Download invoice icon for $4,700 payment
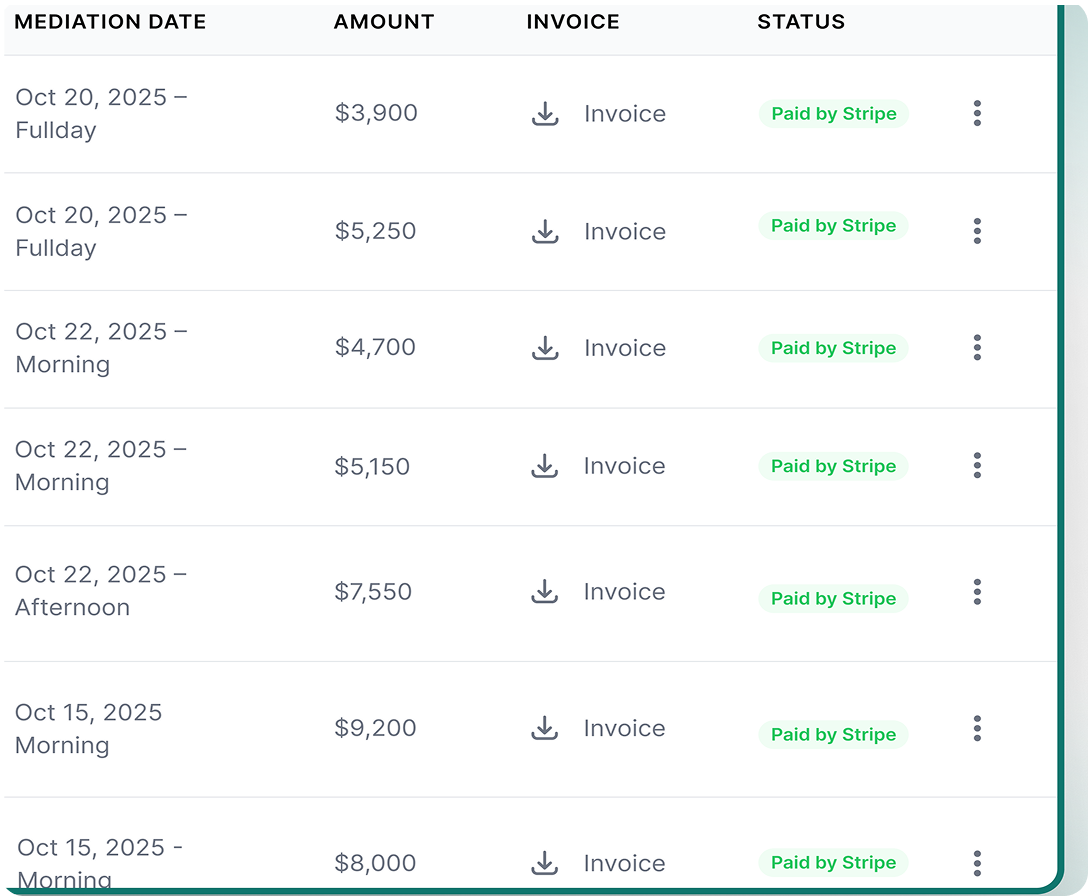 click(x=545, y=348)
